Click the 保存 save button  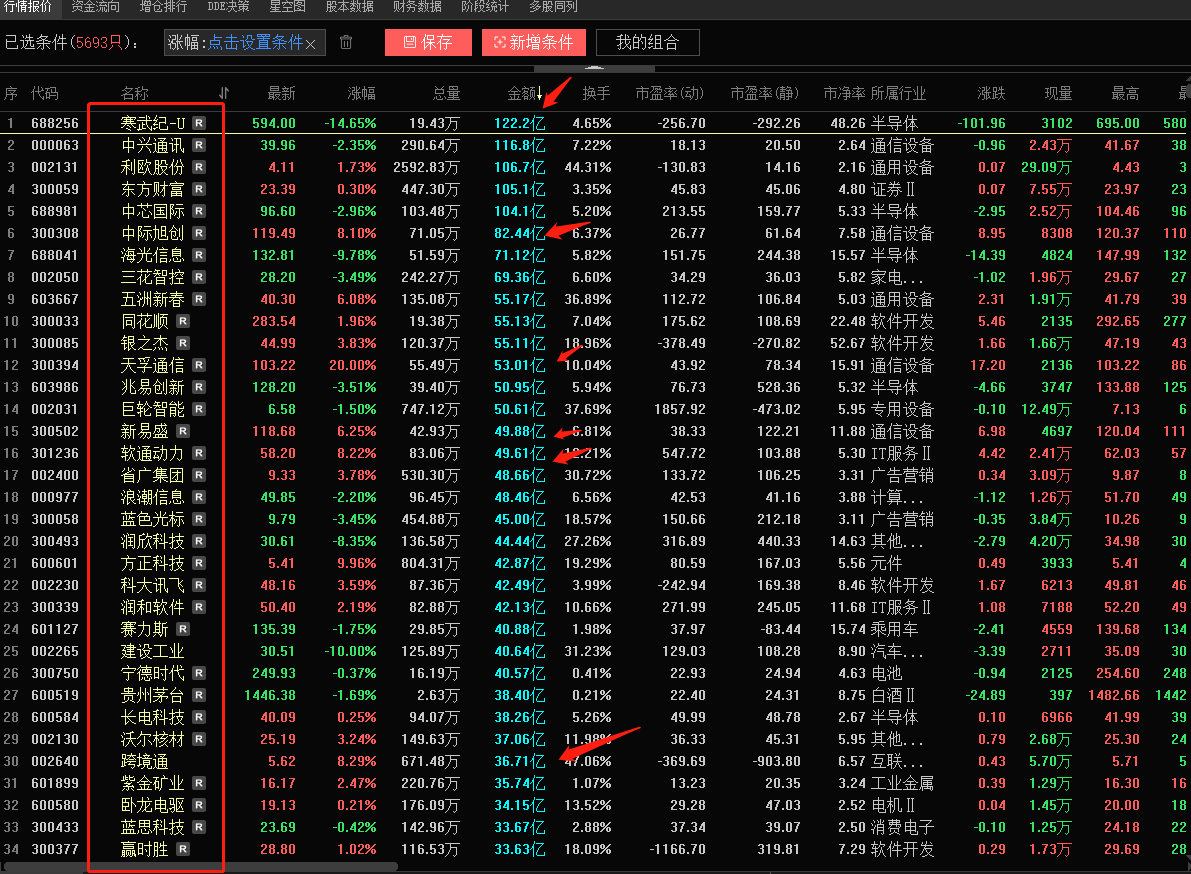pyautogui.click(x=428, y=43)
